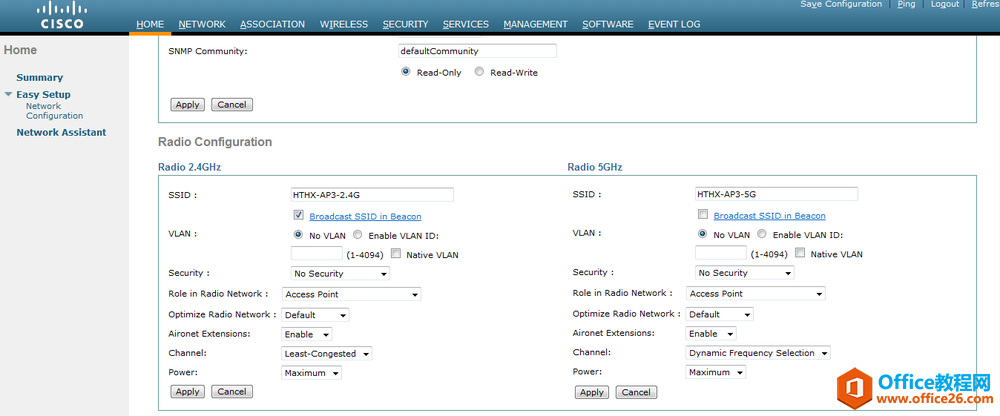
Task: Open the SOFTWARE tab
Action: click(x=608, y=24)
